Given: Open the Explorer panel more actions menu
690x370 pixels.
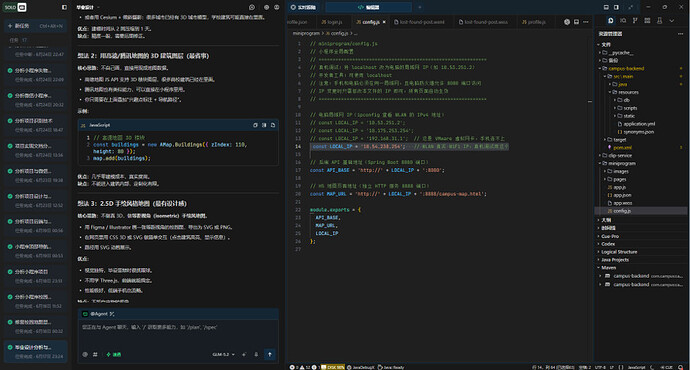Looking at the screenshot, I should tap(680, 34).
